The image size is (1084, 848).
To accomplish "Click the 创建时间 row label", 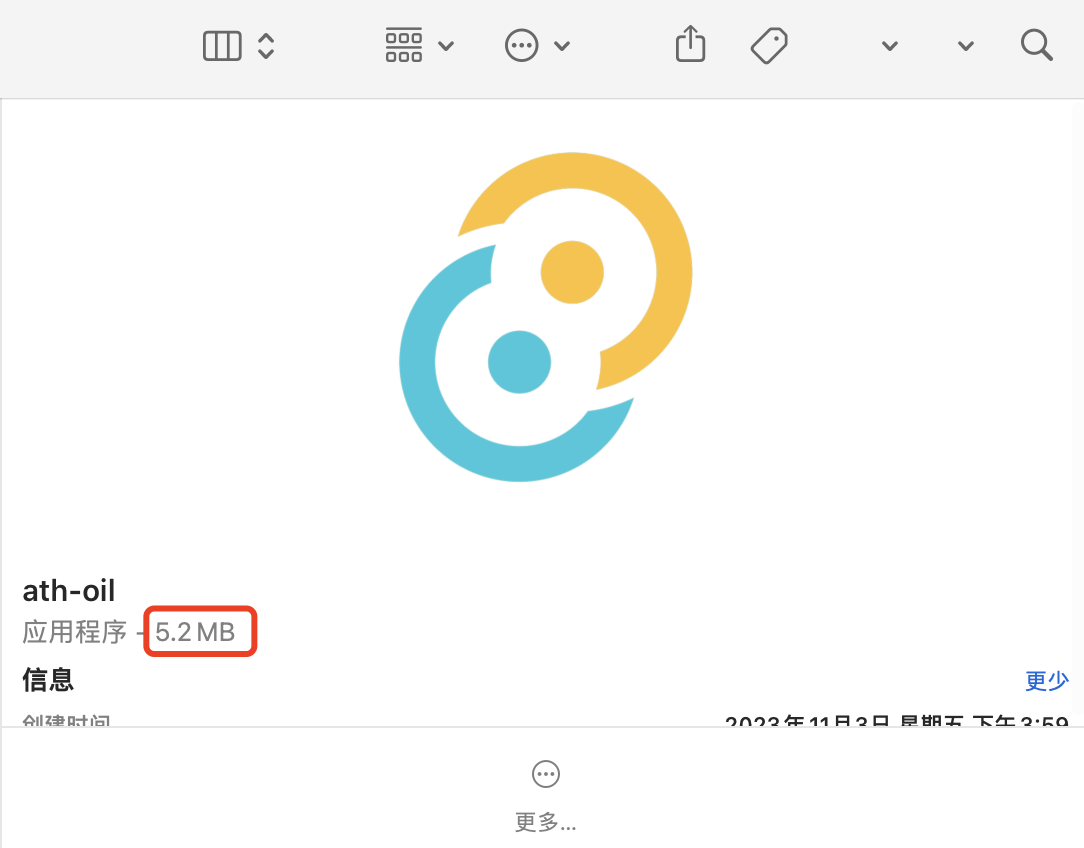I will [66, 720].
